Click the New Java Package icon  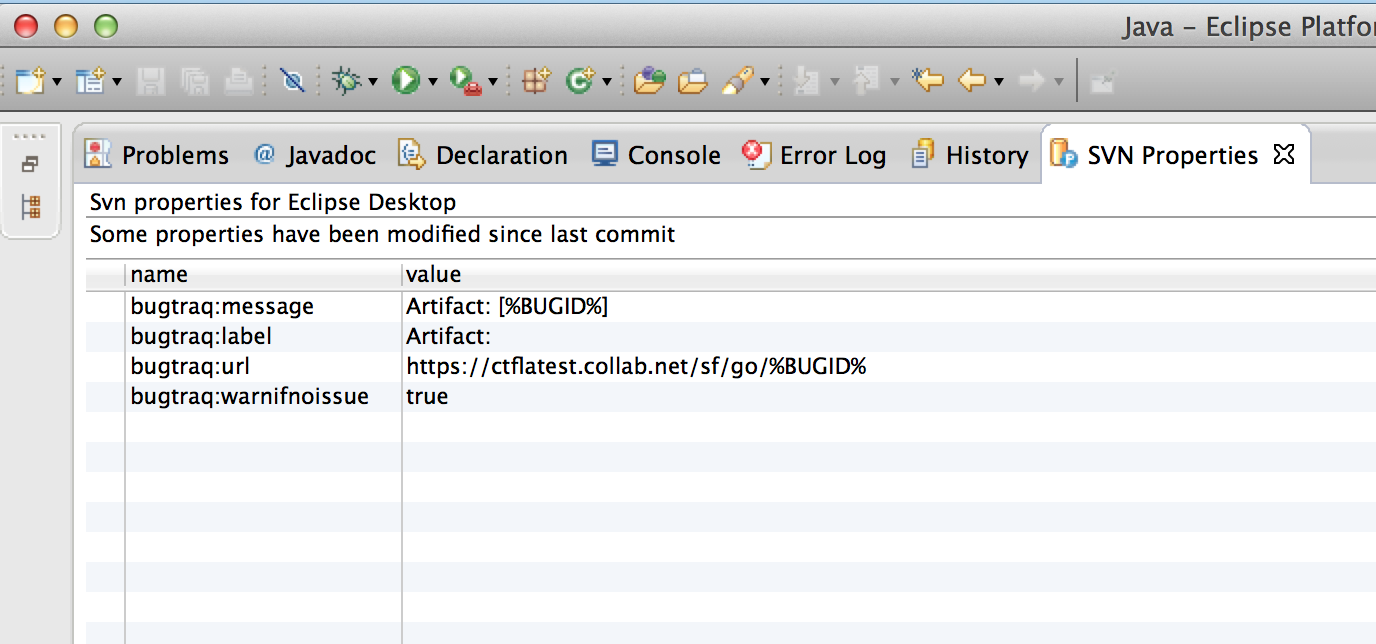coord(536,81)
